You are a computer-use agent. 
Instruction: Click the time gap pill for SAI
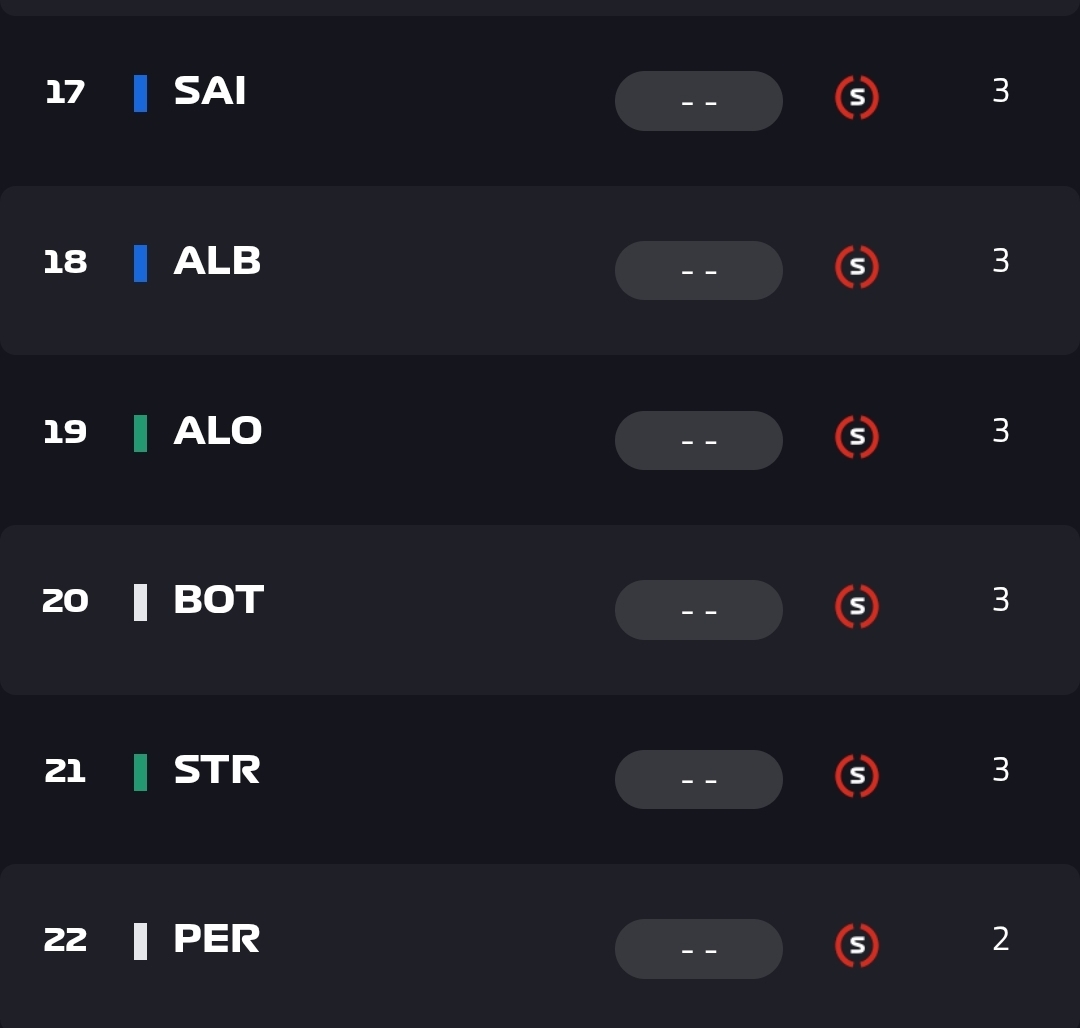tap(698, 101)
